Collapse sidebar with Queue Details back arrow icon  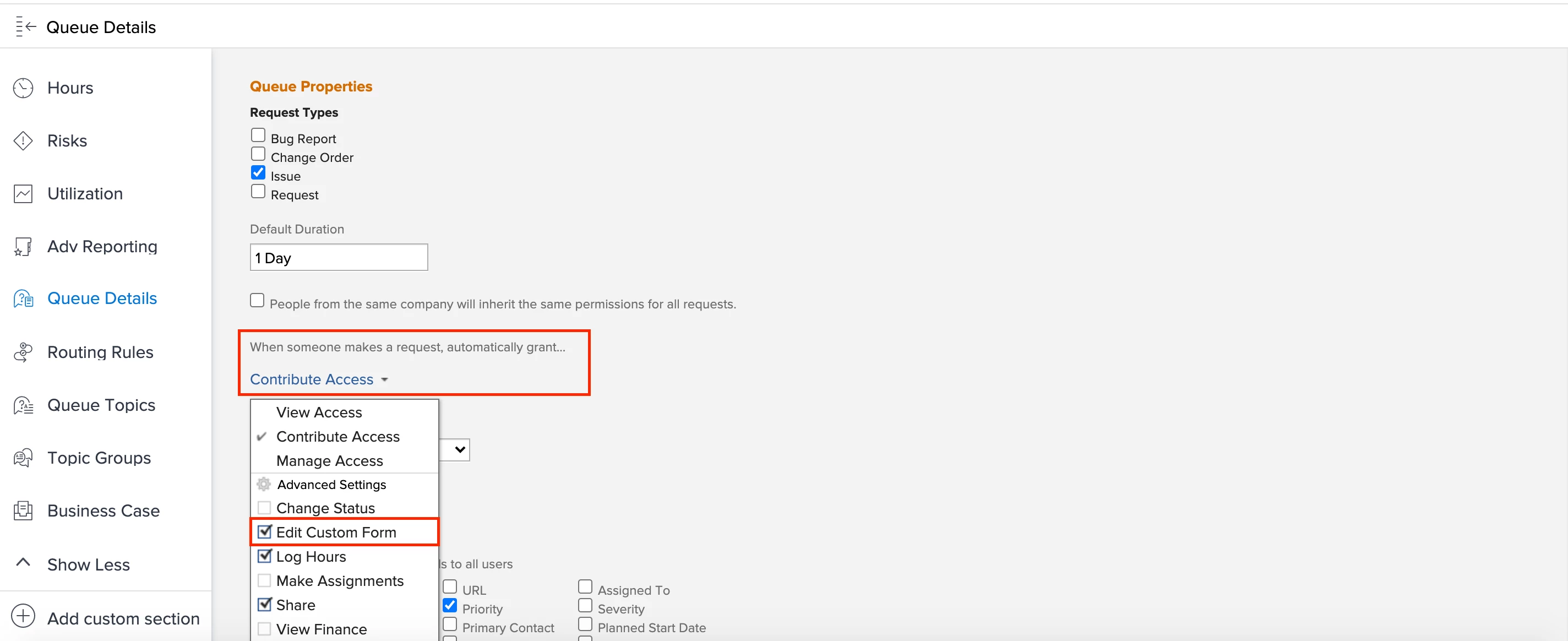[x=25, y=27]
